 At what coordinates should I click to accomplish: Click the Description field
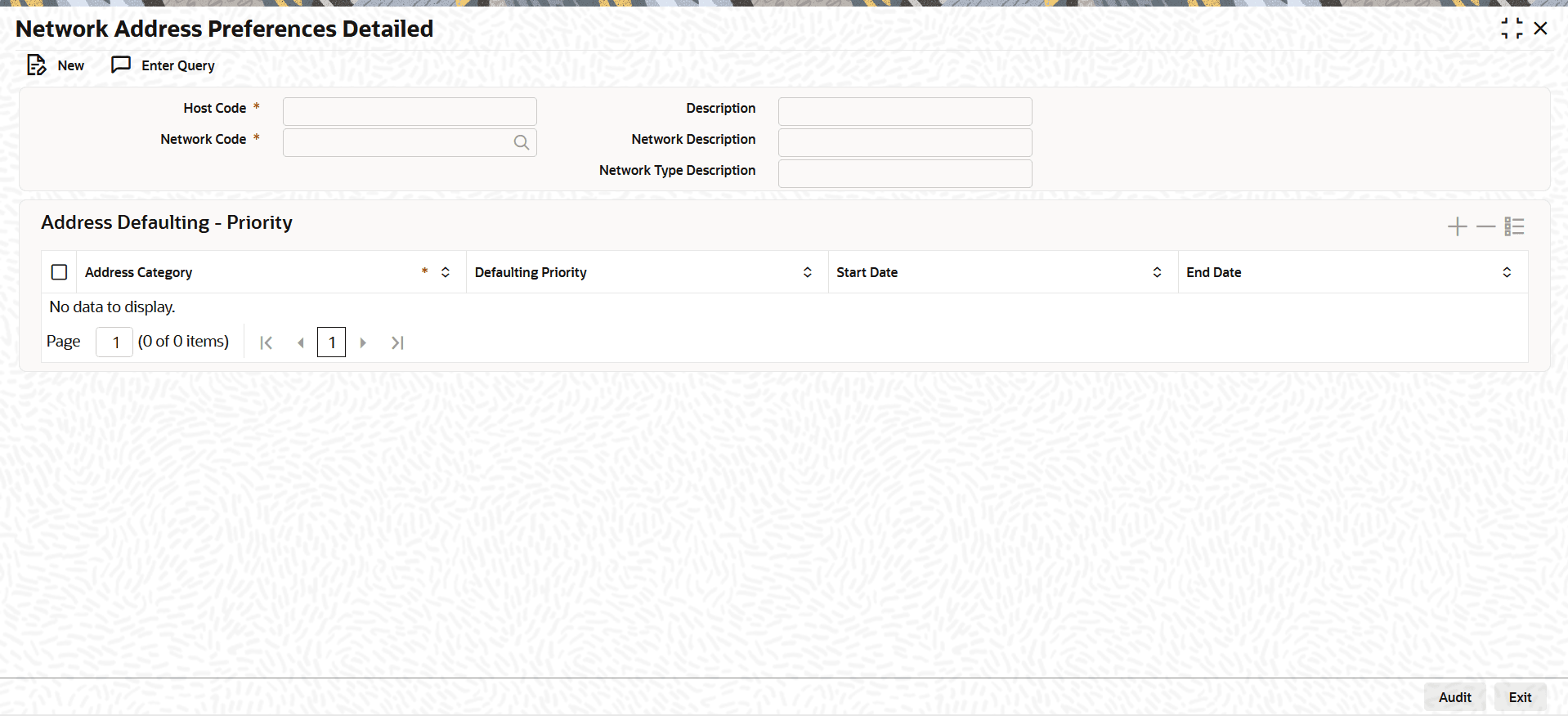(905, 111)
